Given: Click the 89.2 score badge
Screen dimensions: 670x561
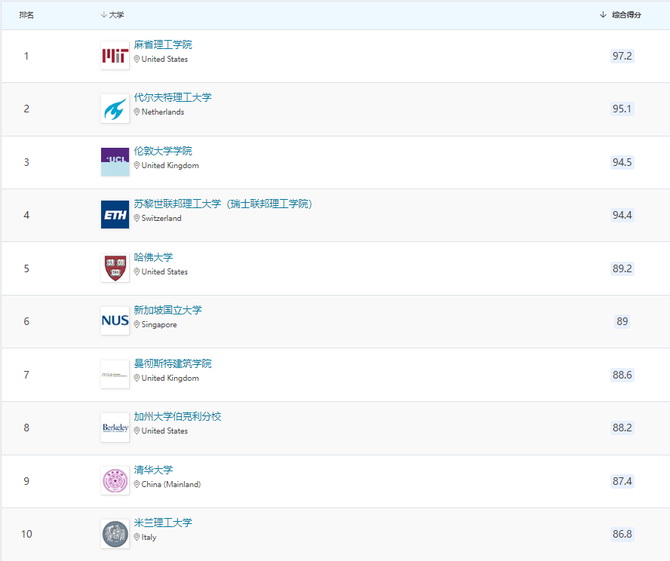Looking at the screenshot, I should (x=622, y=268).
